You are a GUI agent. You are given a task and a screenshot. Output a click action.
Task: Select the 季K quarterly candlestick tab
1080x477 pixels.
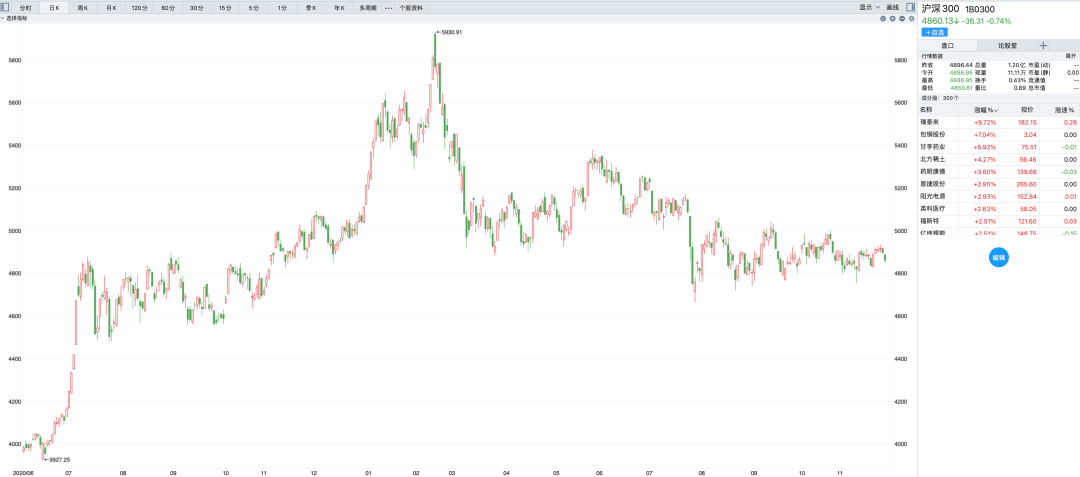[311, 8]
